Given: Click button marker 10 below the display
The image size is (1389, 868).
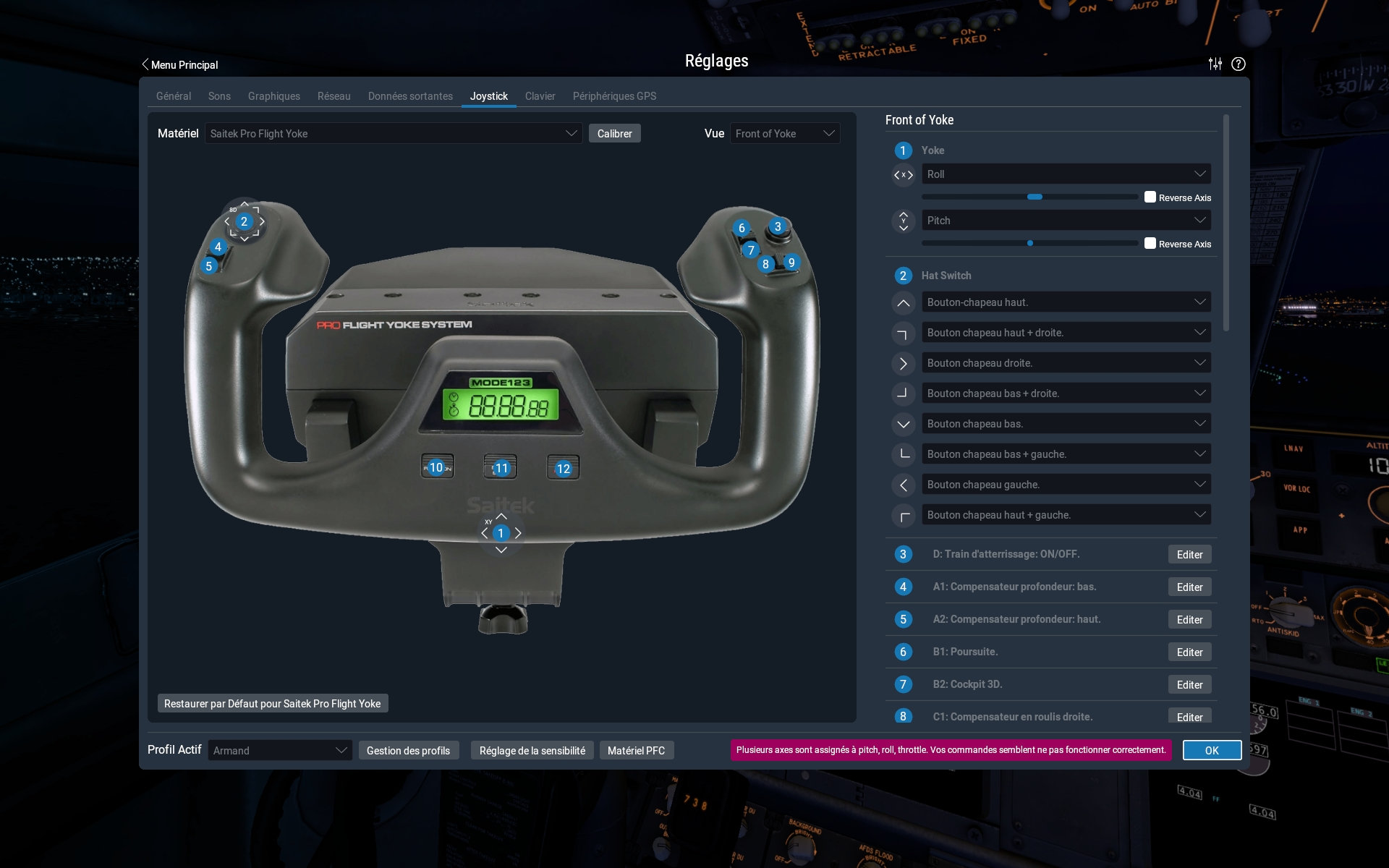Looking at the screenshot, I should (436, 467).
